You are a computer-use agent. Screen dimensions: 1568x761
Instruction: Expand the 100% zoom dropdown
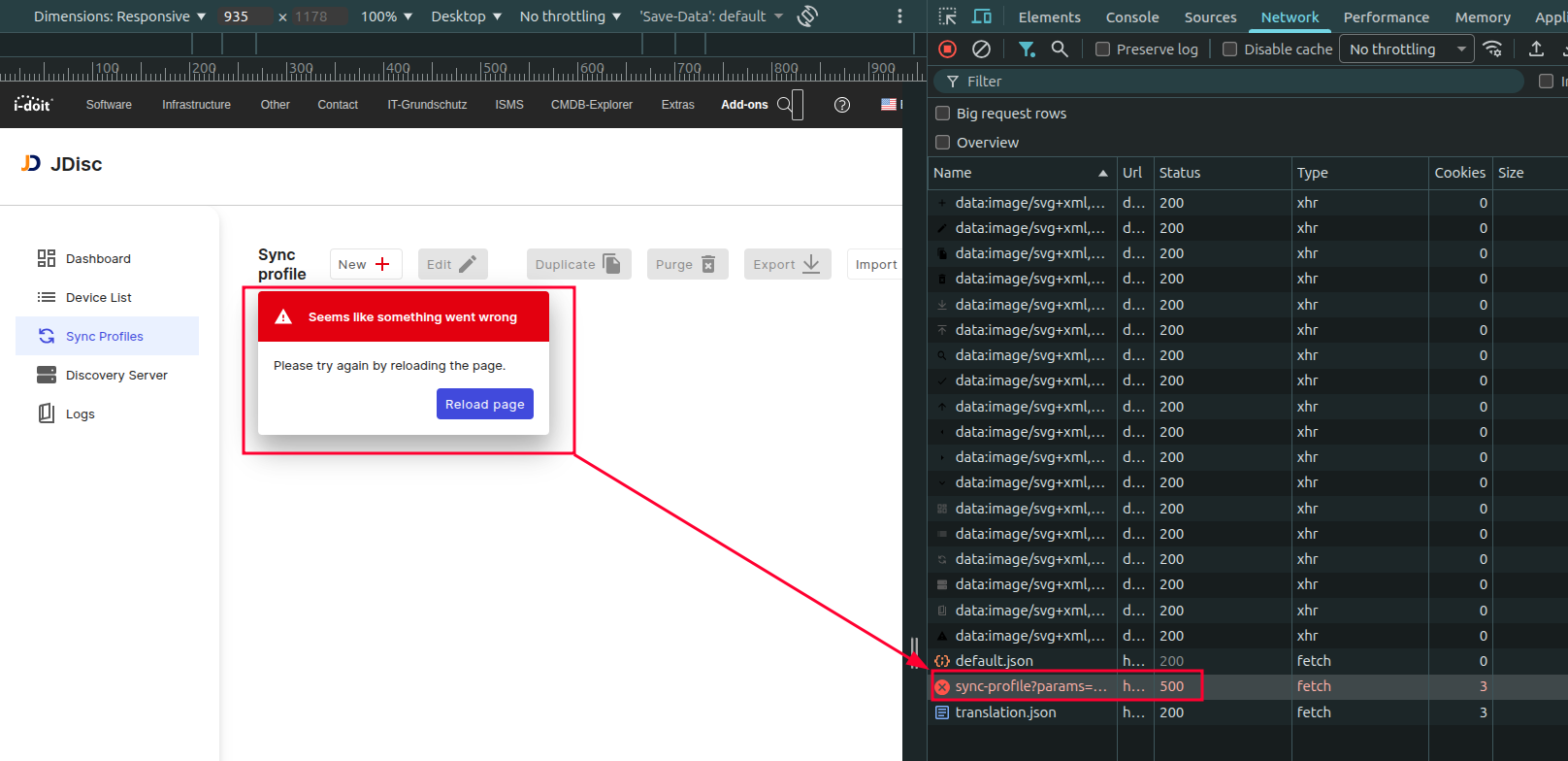coord(386,17)
